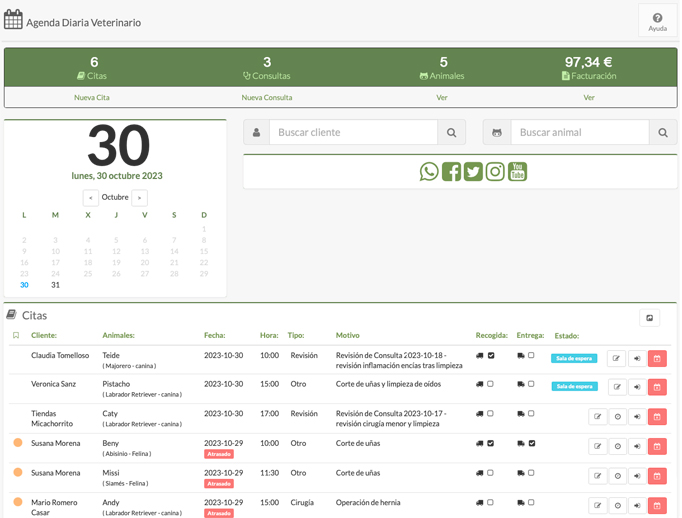Select day 31 in the calendar

point(55,285)
